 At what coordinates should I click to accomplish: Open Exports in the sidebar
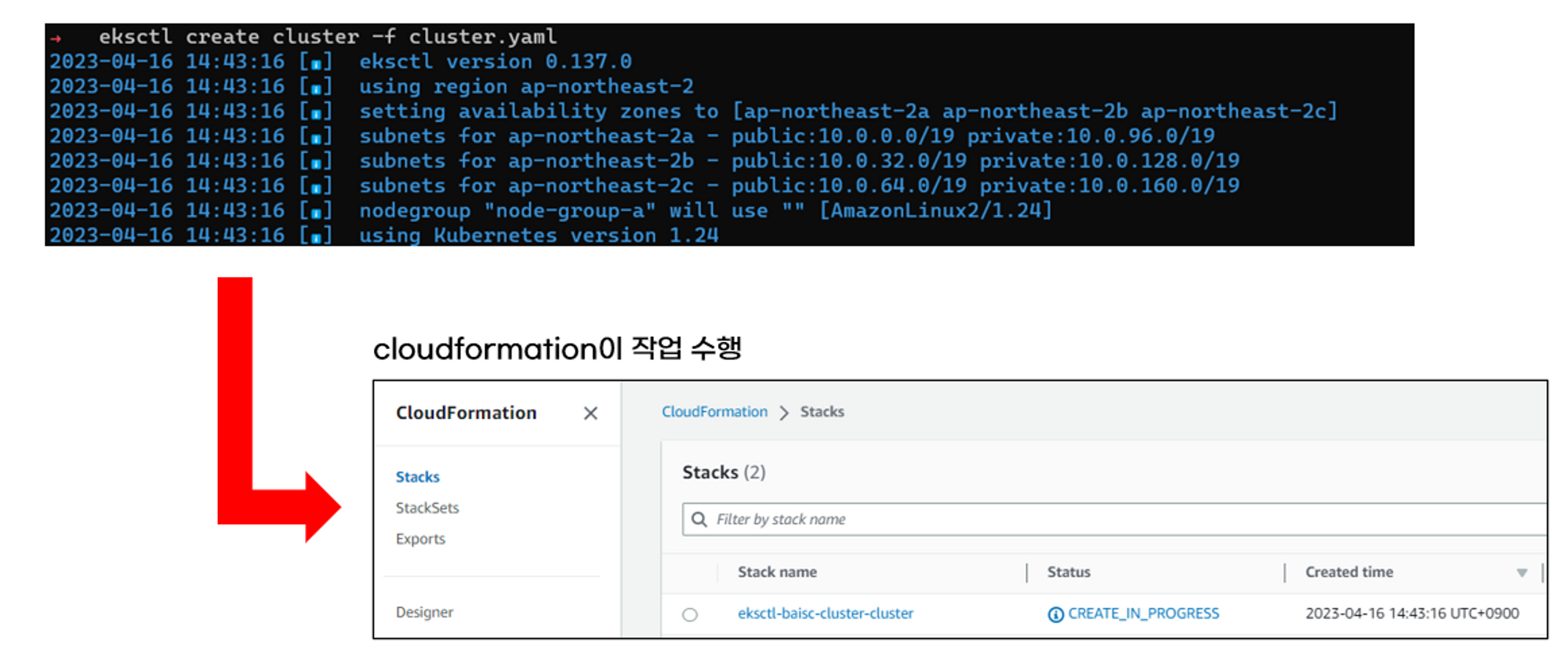(420, 539)
